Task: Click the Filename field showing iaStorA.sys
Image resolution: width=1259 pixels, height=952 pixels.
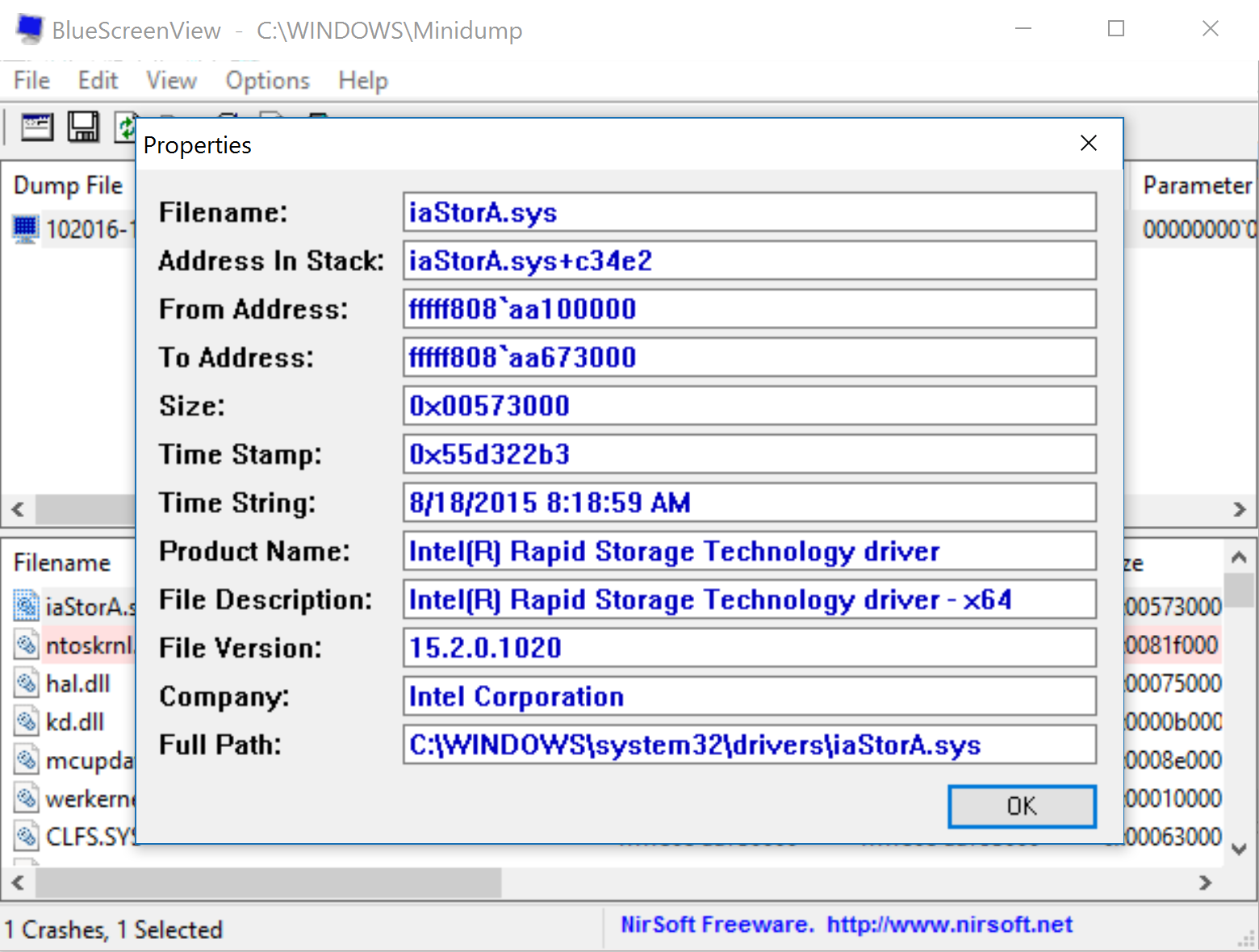Action: click(750, 212)
